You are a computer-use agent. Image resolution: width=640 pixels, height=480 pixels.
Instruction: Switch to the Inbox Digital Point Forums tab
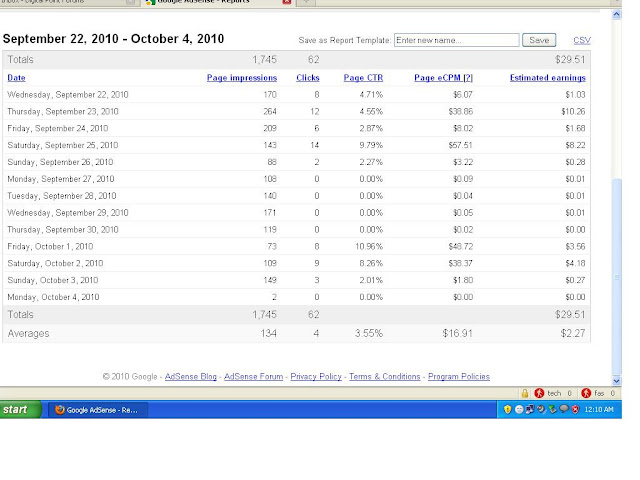coord(68,2)
